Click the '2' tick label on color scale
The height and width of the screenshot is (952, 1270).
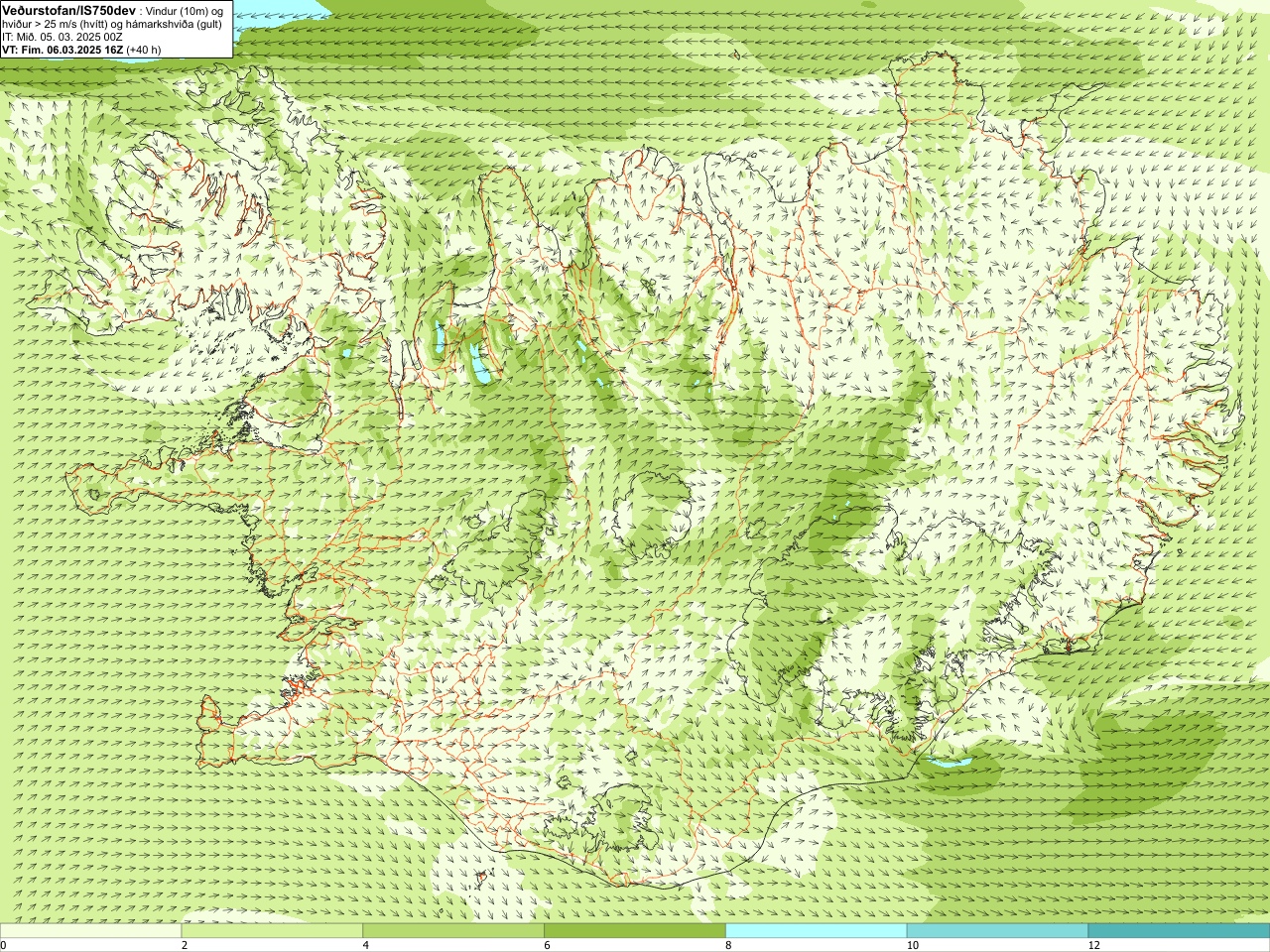tap(185, 945)
